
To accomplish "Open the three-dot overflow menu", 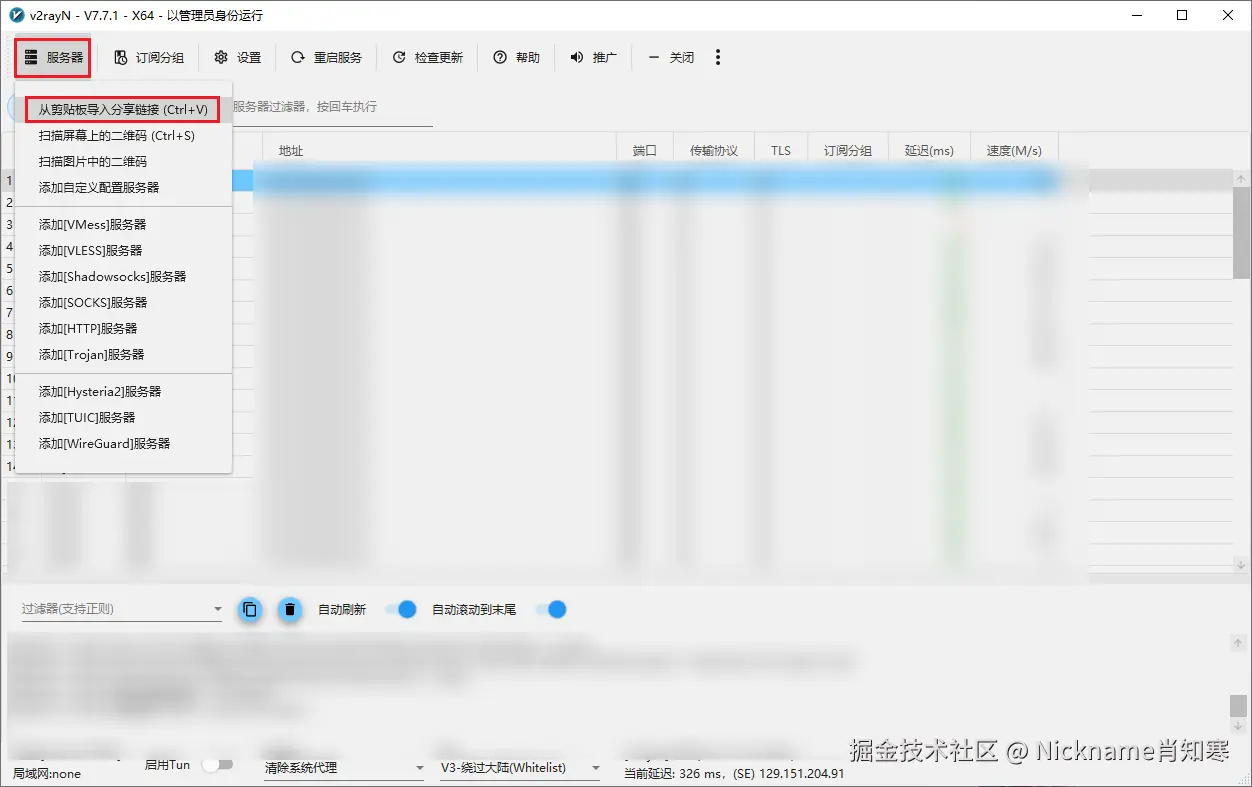I will pos(718,58).
